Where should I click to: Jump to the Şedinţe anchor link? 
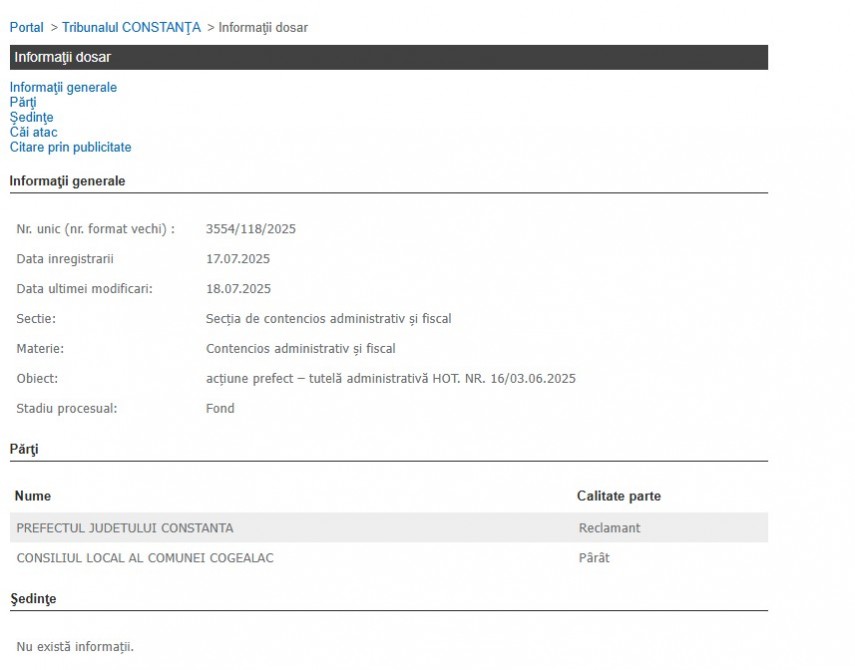[x=32, y=117]
